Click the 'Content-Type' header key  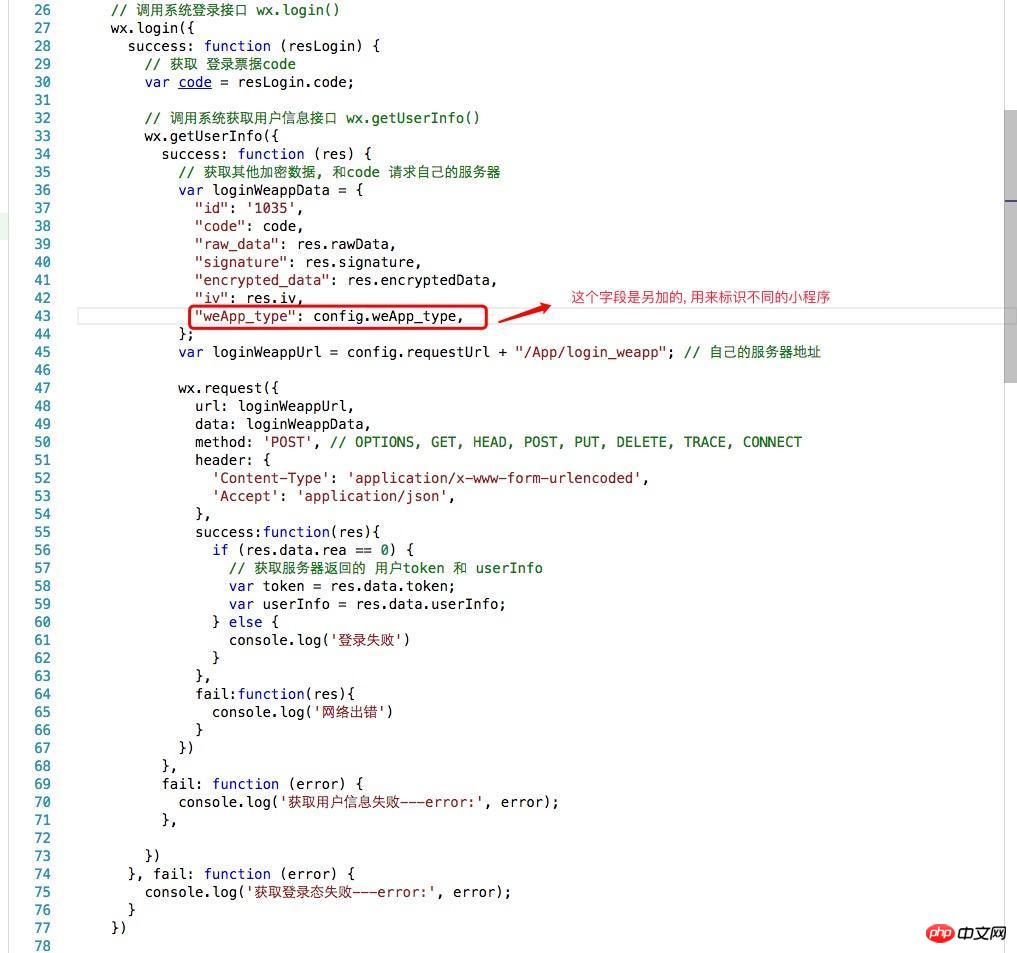point(274,478)
